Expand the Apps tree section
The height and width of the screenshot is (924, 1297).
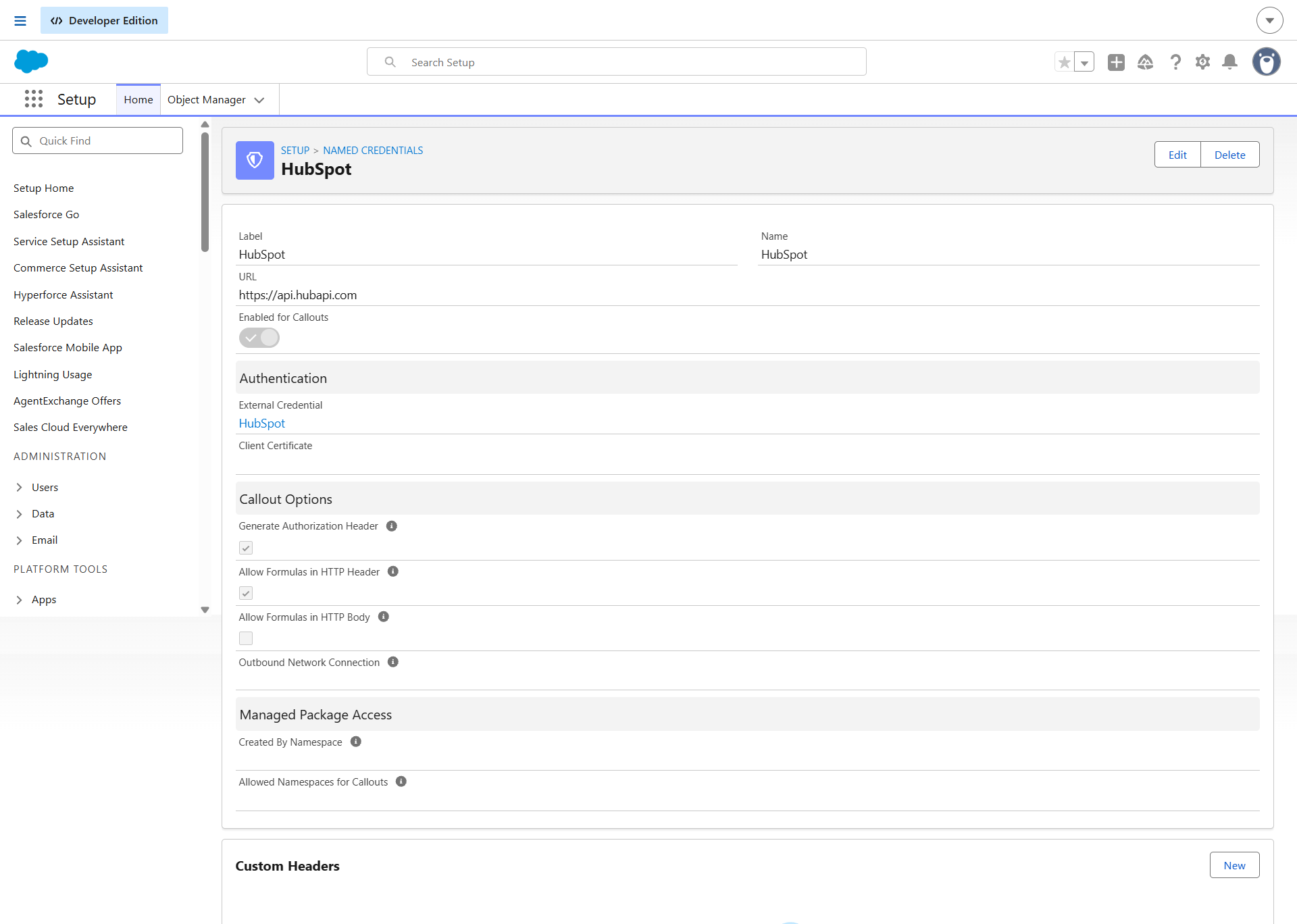(19, 600)
